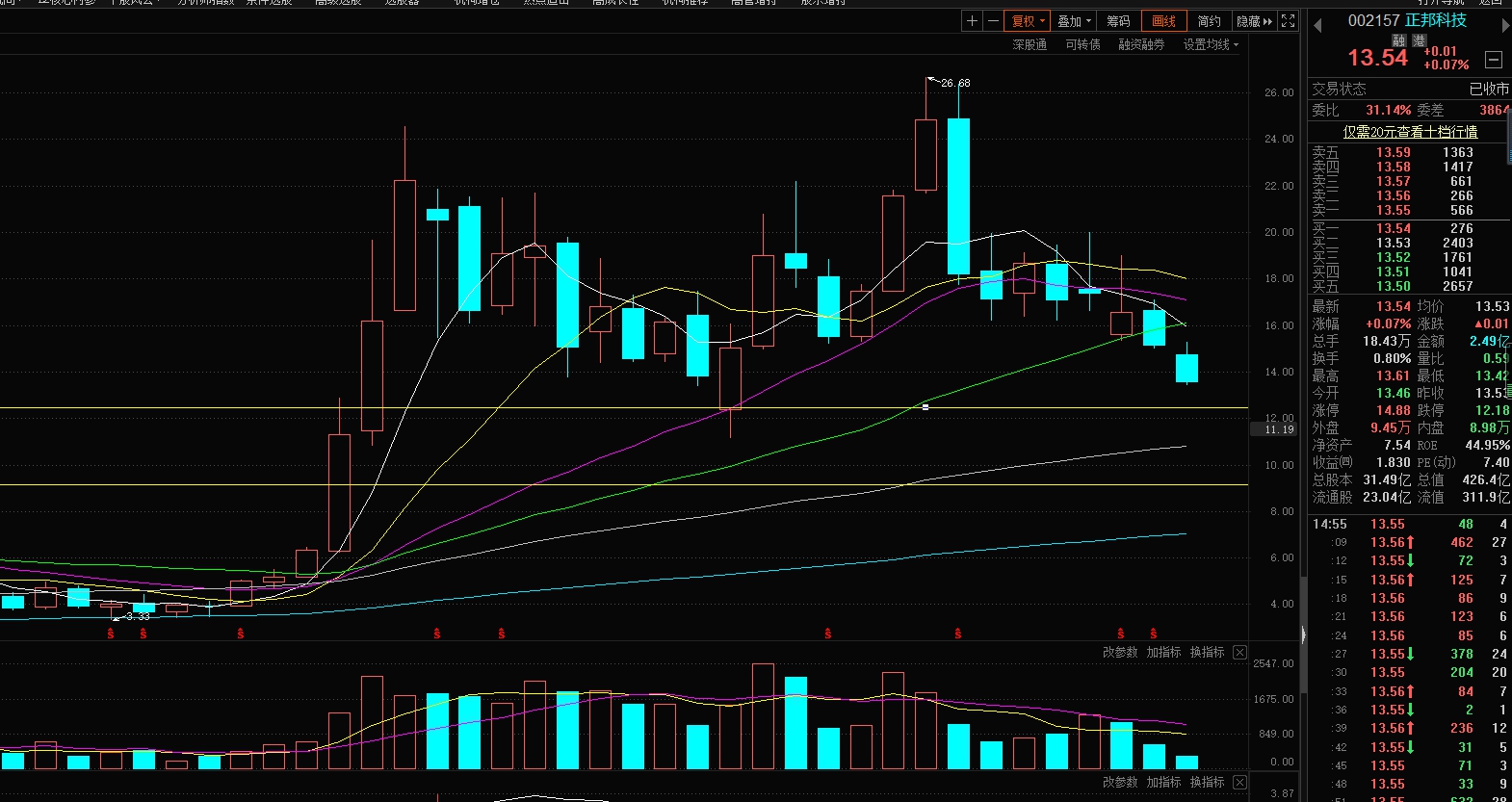Viewport: 1512px width, 802px height.
Task: Click the 涨停 limit-up value 14.88
Action: (x=1393, y=410)
